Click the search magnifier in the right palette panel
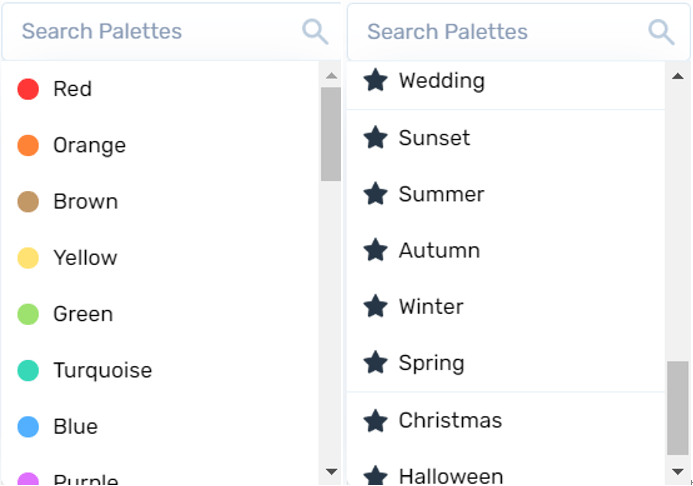693x486 pixels. coord(661,32)
